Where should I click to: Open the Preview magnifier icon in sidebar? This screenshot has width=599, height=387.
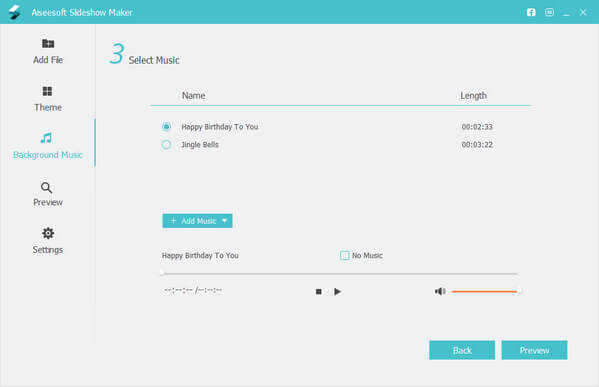pos(47,188)
